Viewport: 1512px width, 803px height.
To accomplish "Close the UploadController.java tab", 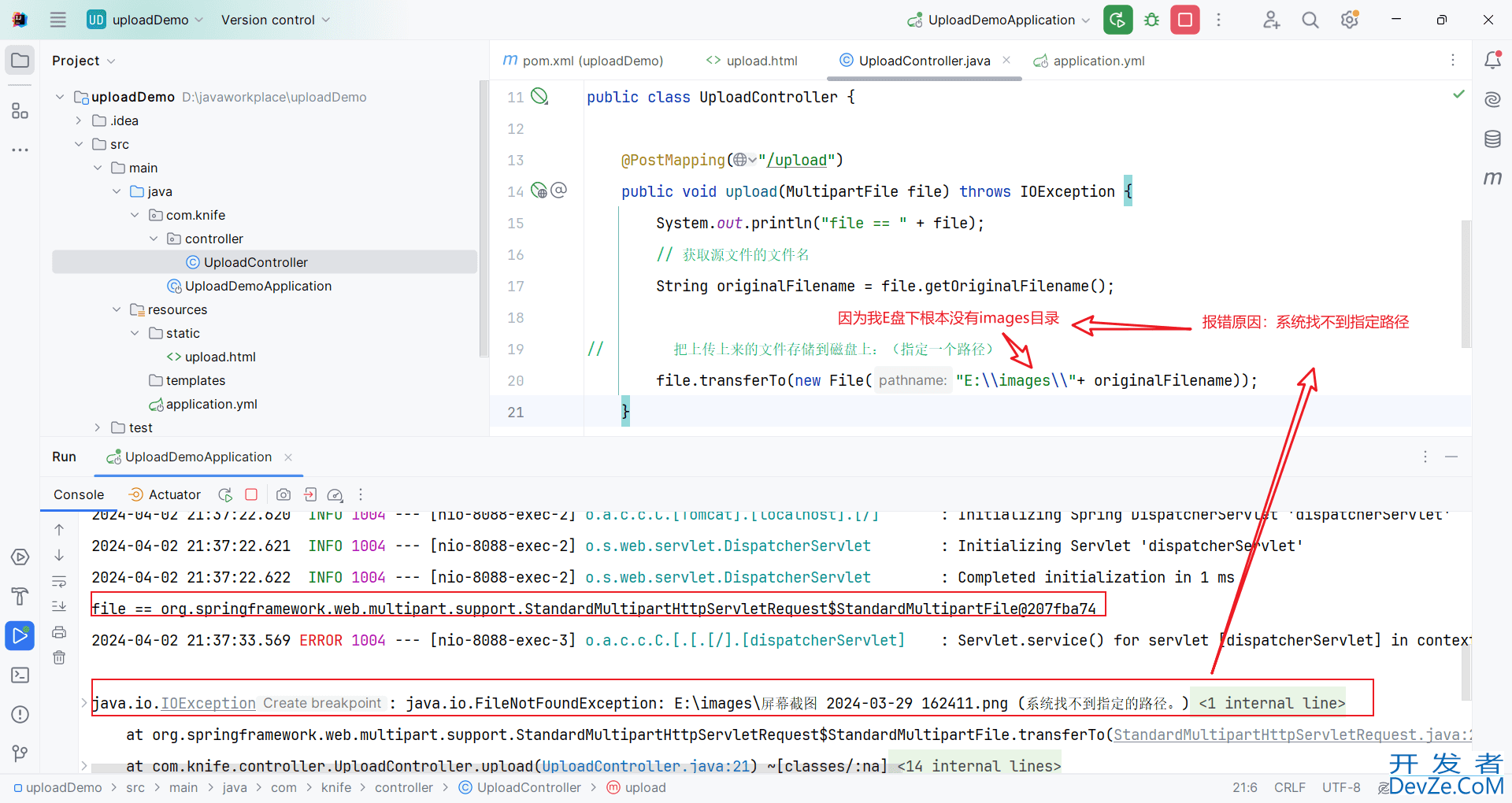I will [1006, 60].
